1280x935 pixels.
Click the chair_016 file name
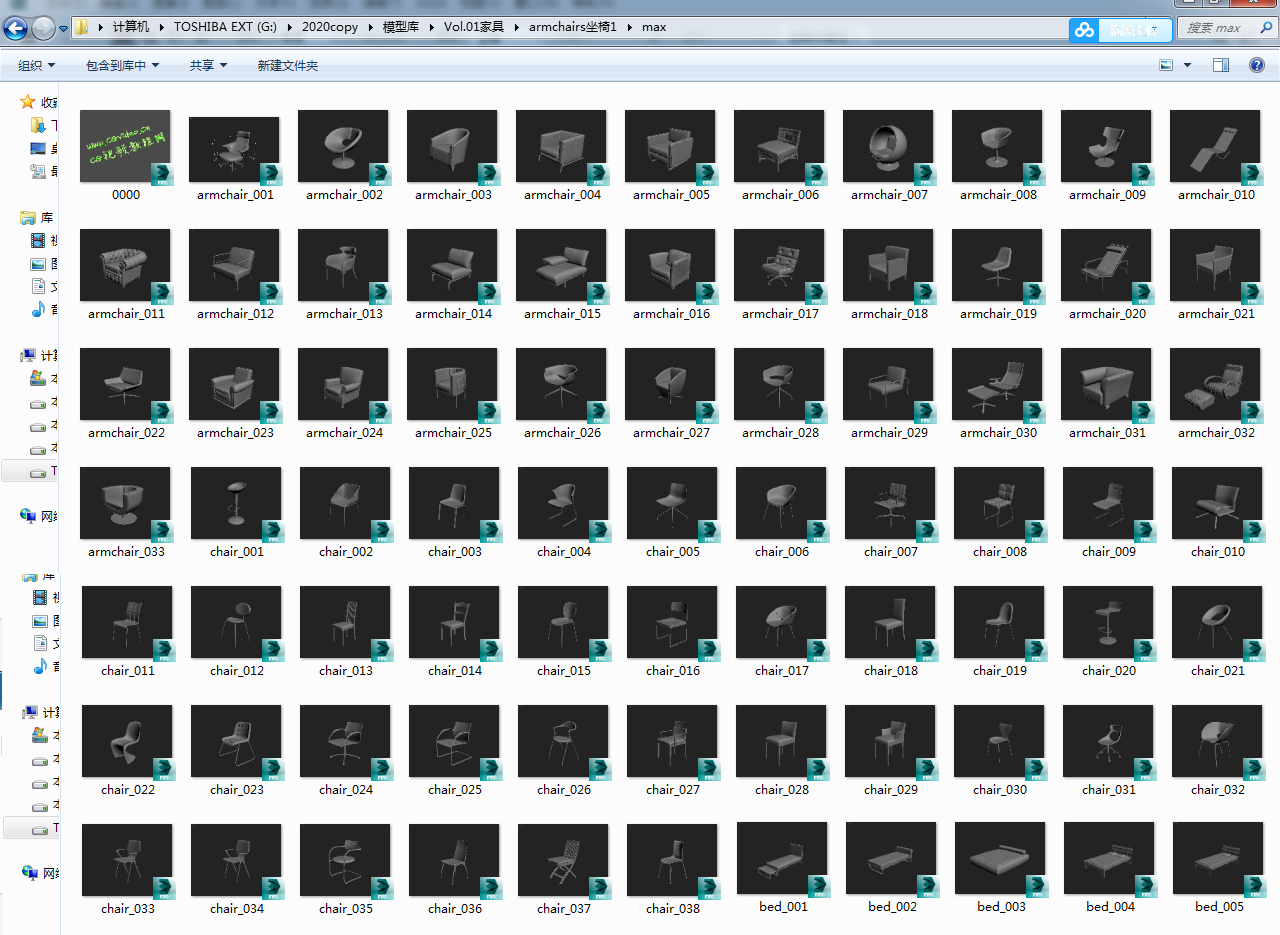point(673,671)
